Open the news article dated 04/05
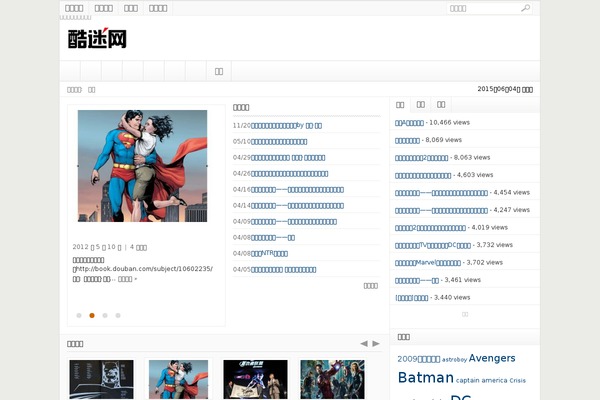Viewport: 600px width, 400px height. tap(284, 270)
